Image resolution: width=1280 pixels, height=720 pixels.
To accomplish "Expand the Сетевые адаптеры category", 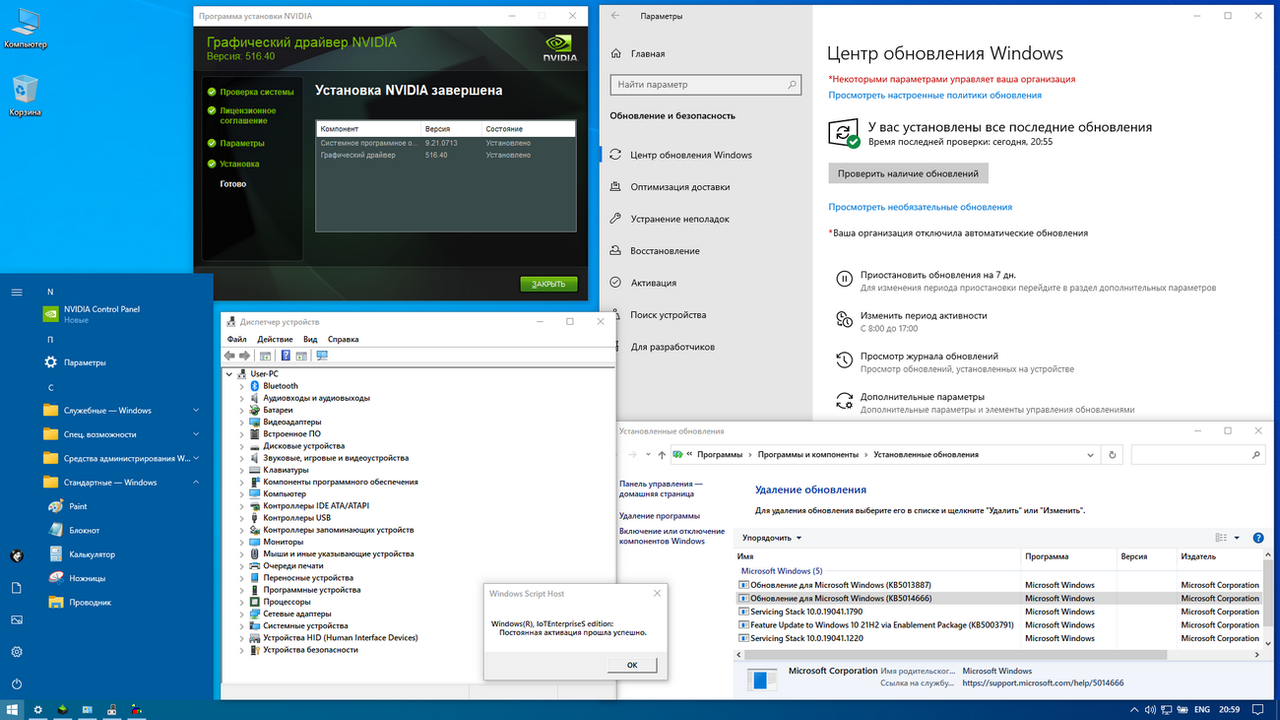I will point(242,614).
